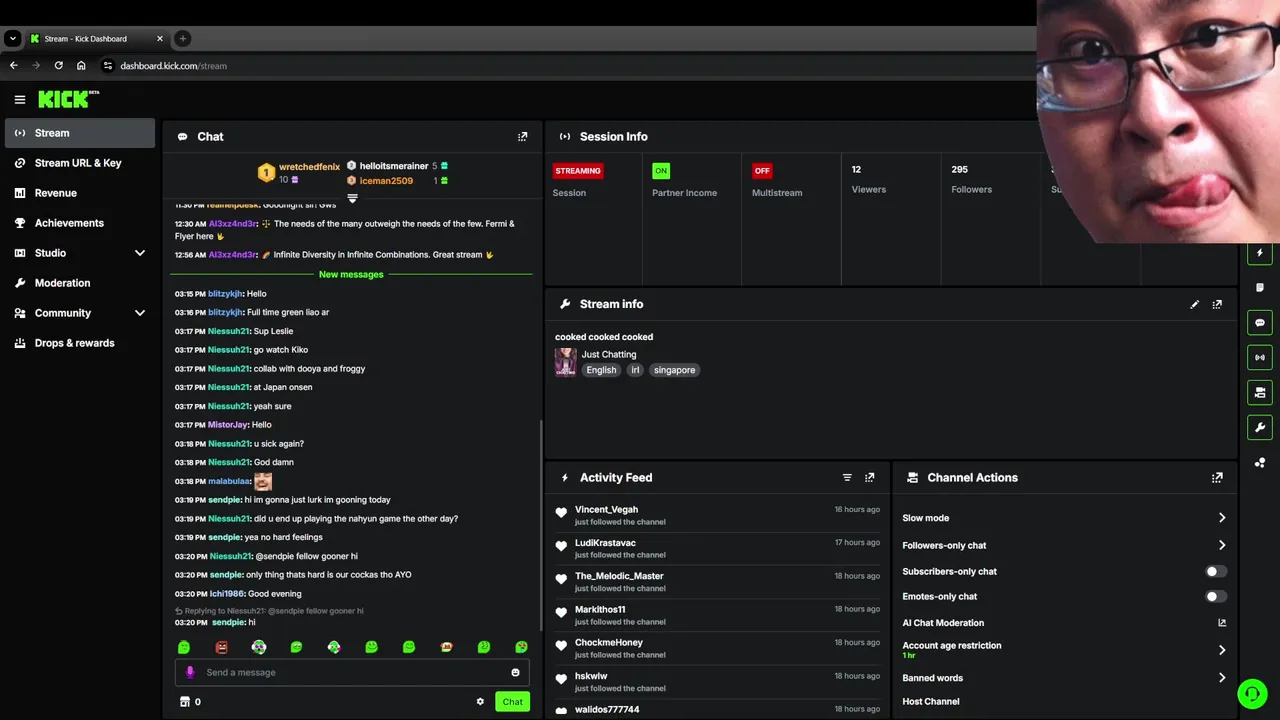Viewport: 1280px width, 720px height.
Task: Click the STREAMING session badge
Action: click(x=578, y=171)
